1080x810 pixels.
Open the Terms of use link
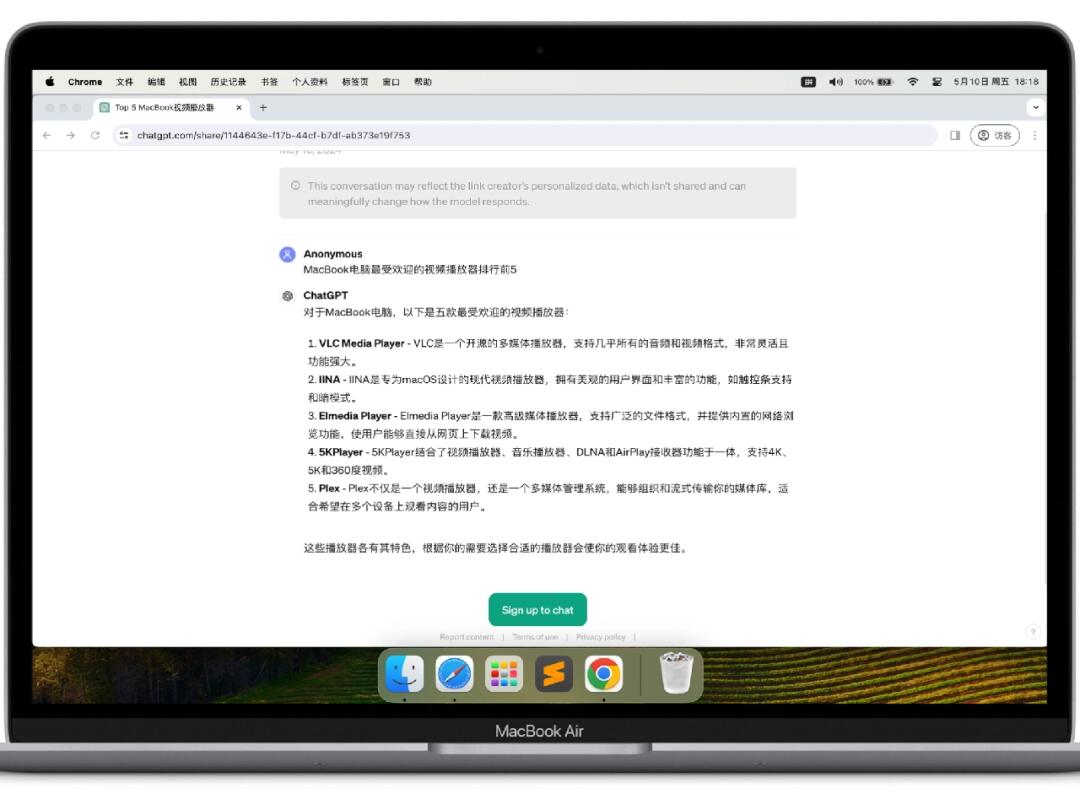pyautogui.click(x=535, y=637)
